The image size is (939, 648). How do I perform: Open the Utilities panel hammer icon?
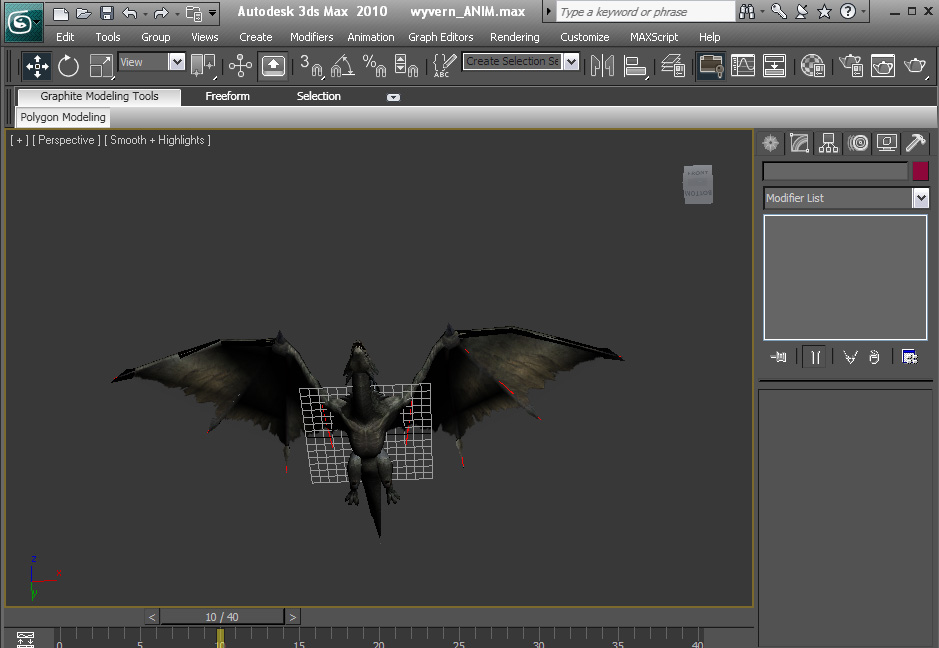915,143
